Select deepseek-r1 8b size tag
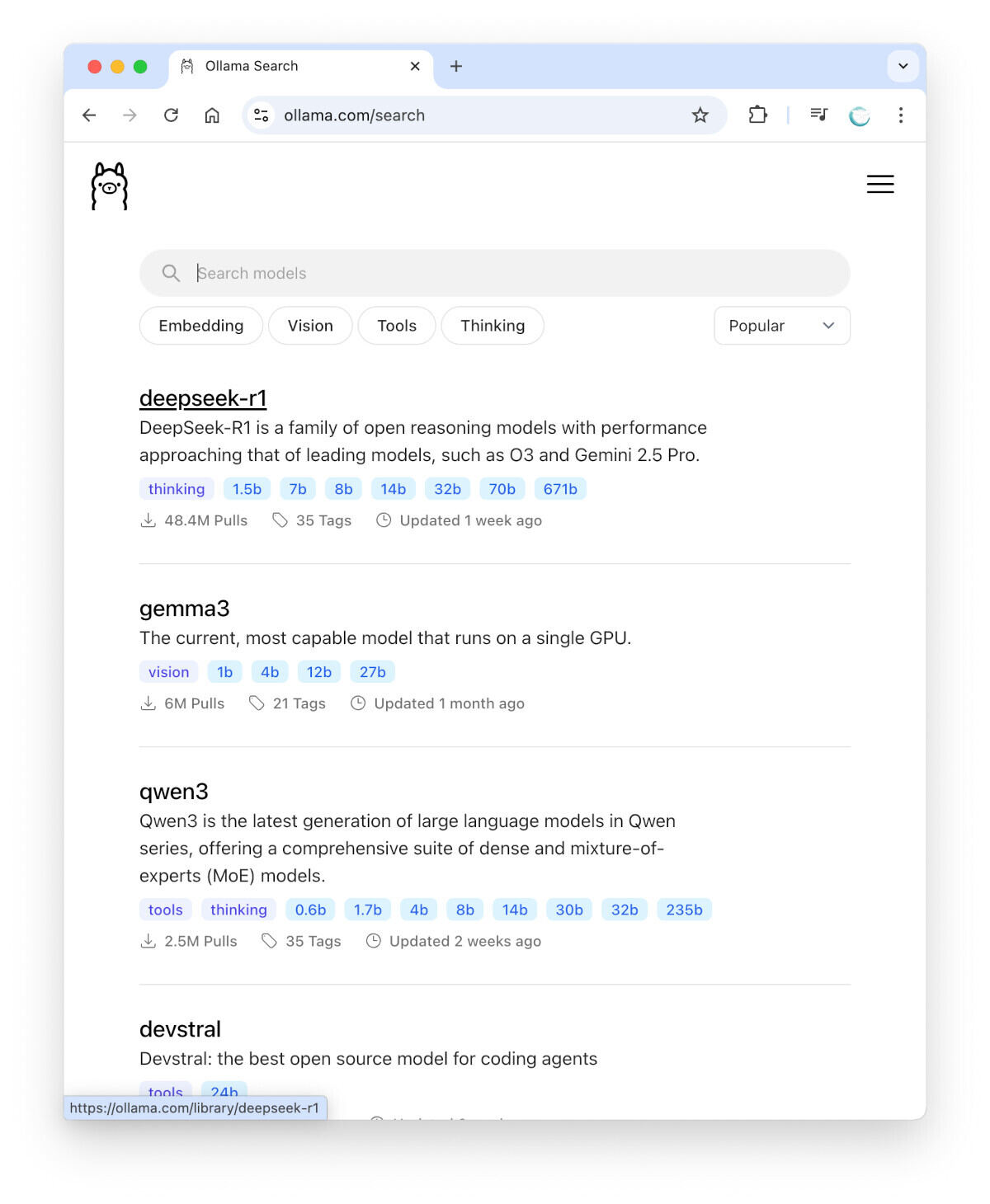The height and width of the screenshot is (1204, 990). coord(343,489)
